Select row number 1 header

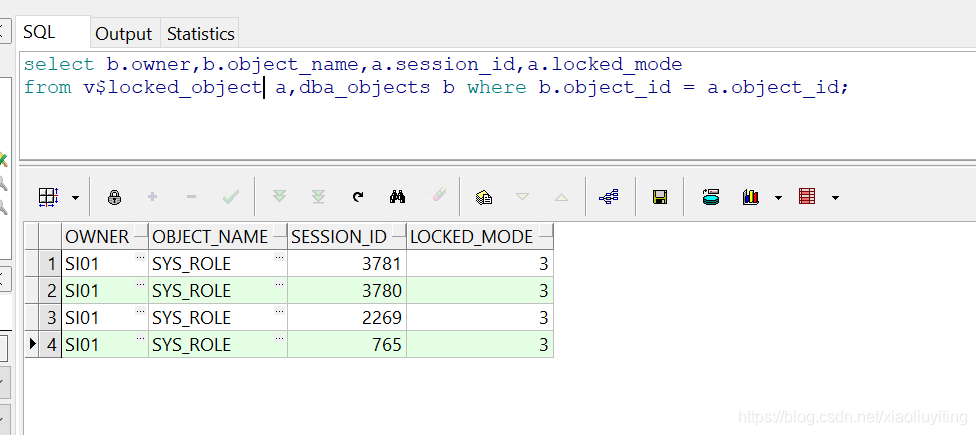click(x=50, y=264)
